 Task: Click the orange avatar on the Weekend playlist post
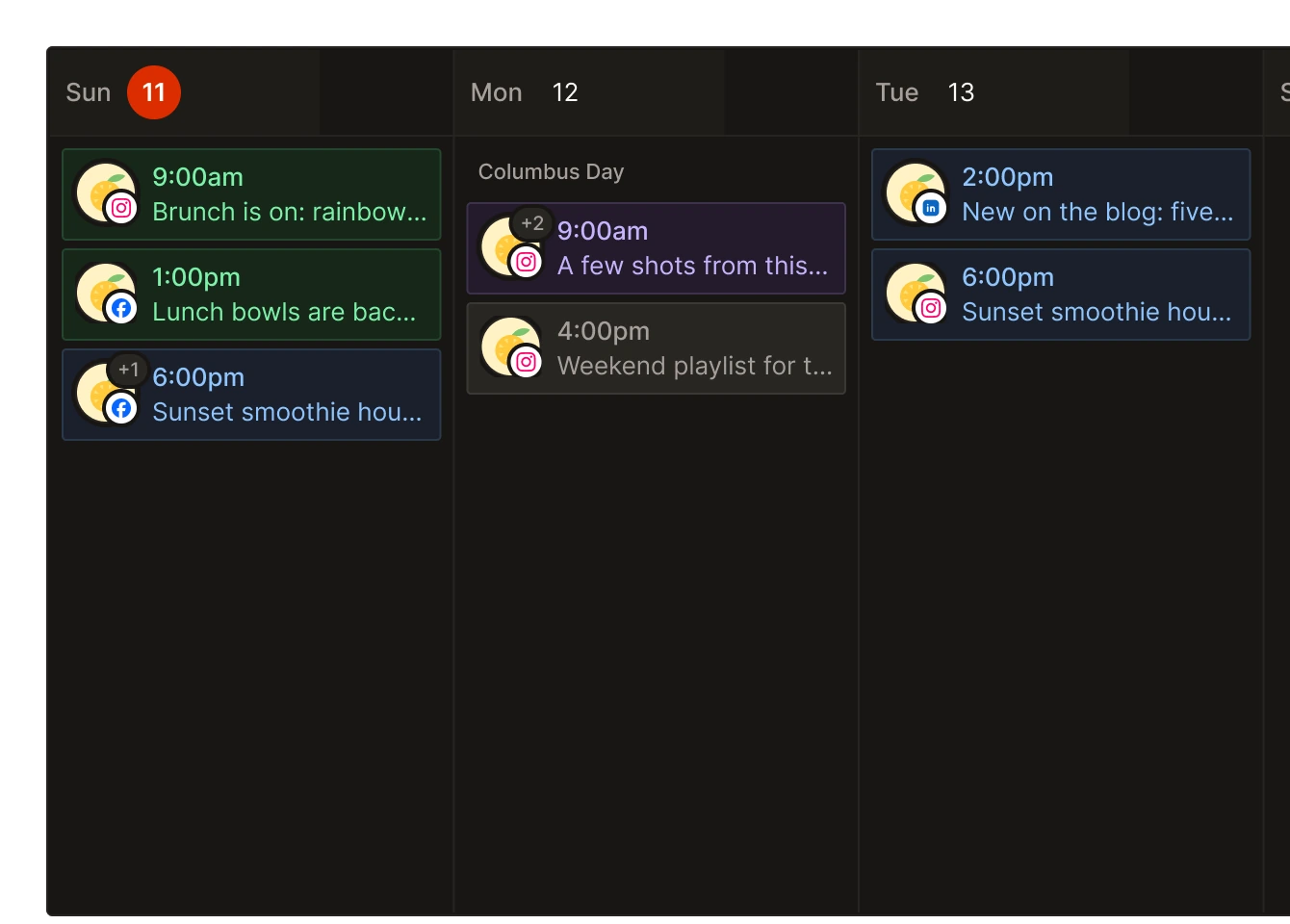coord(510,345)
